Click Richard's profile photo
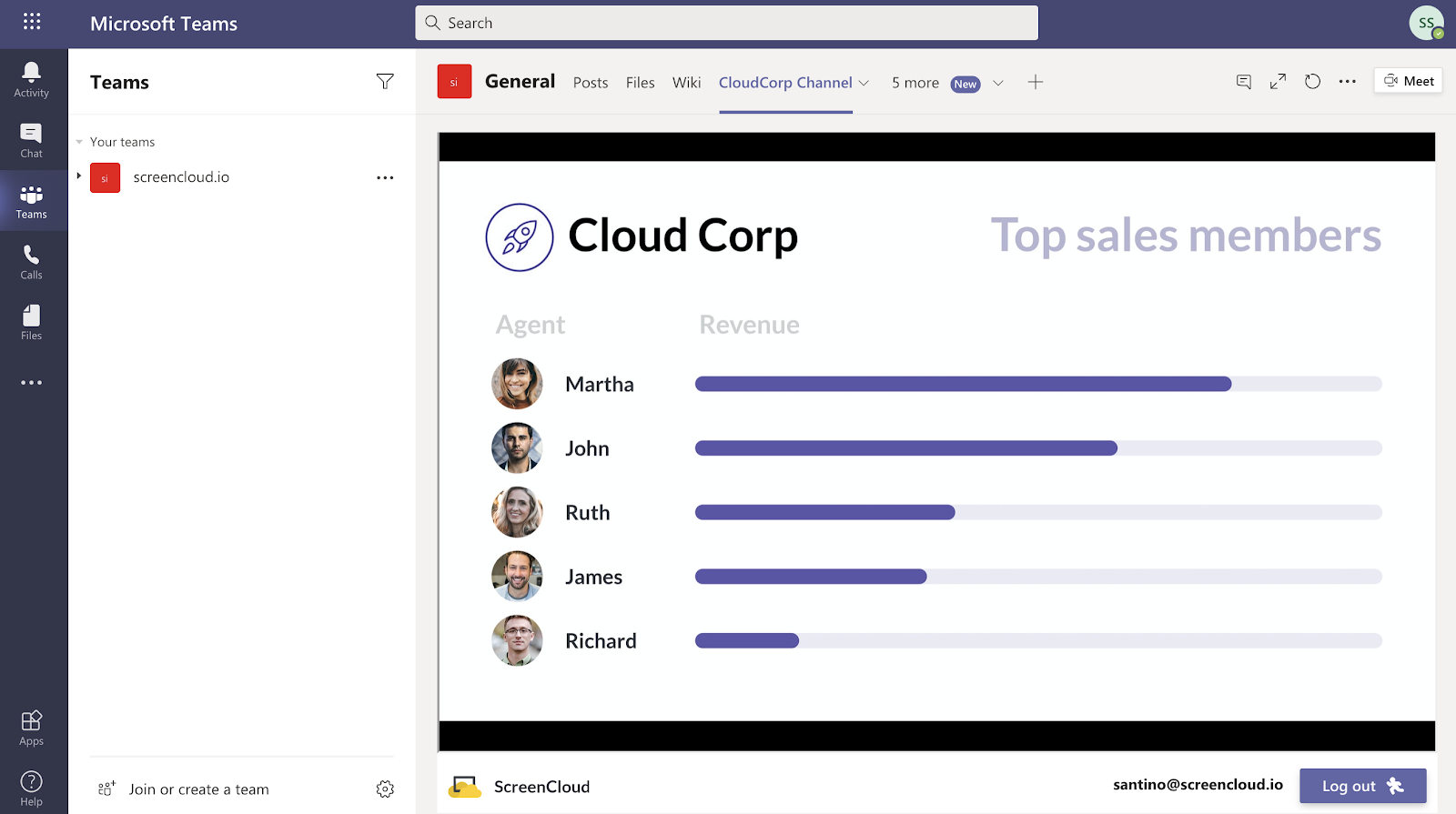Viewport: 1456px width, 814px height. tap(517, 640)
